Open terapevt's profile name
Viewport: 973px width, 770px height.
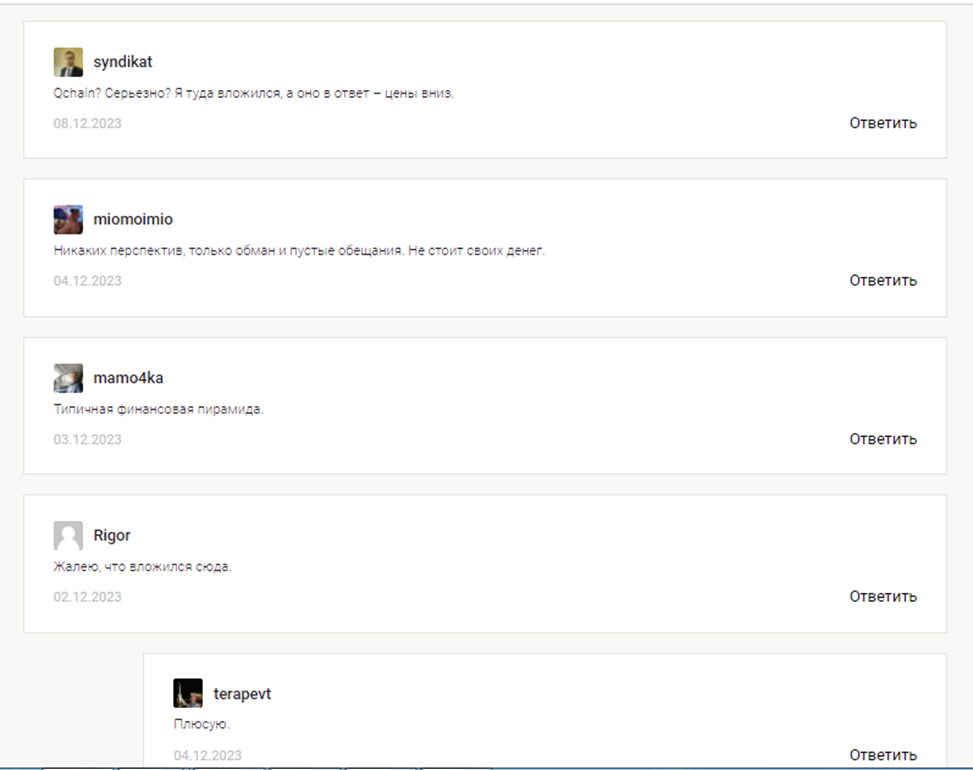pos(242,694)
